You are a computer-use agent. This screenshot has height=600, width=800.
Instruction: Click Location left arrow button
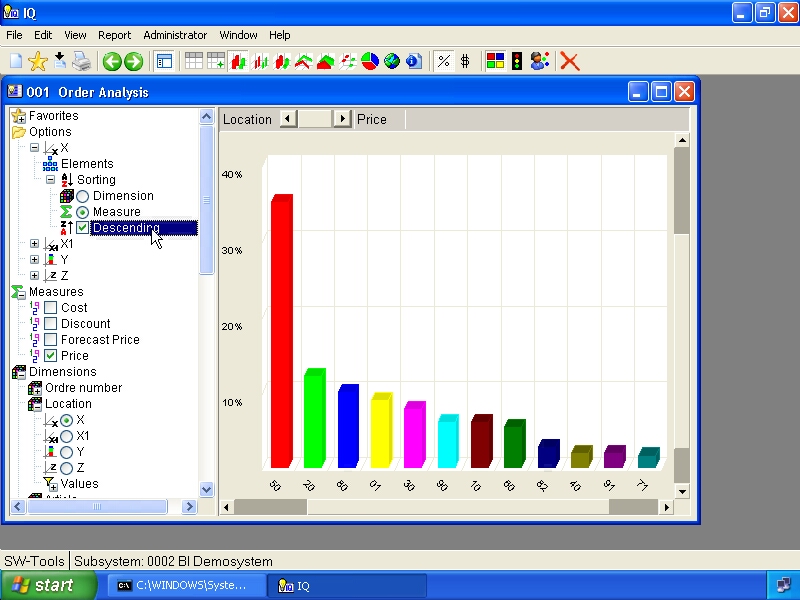point(288,119)
